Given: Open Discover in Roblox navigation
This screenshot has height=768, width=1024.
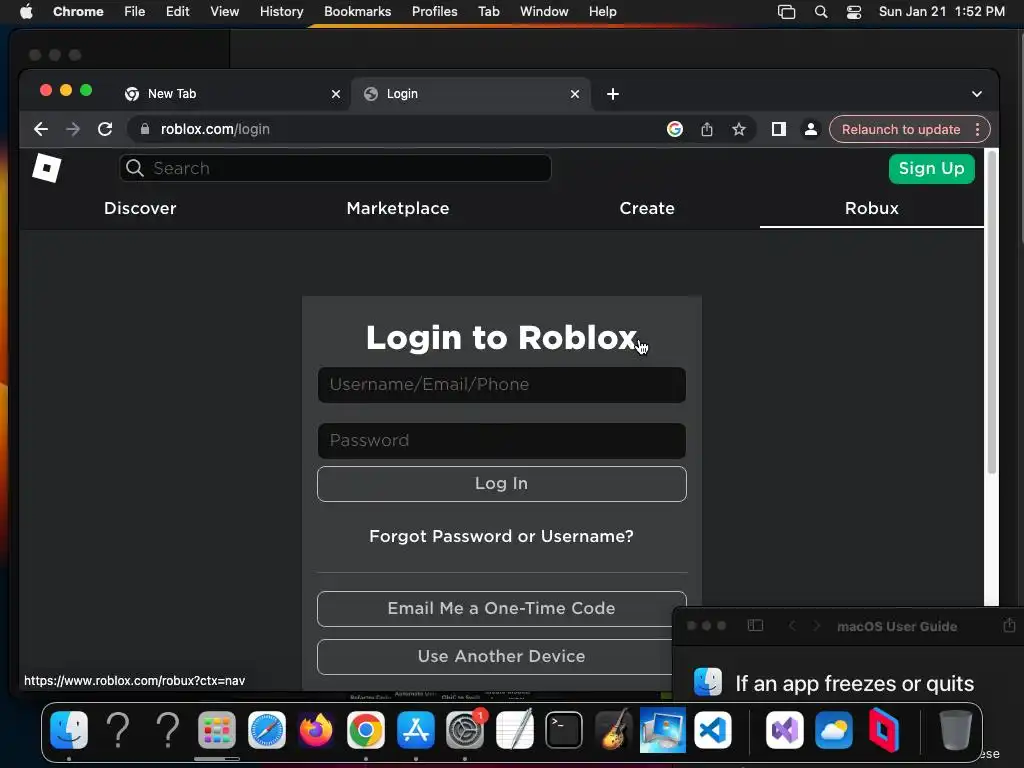Looking at the screenshot, I should tap(140, 208).
